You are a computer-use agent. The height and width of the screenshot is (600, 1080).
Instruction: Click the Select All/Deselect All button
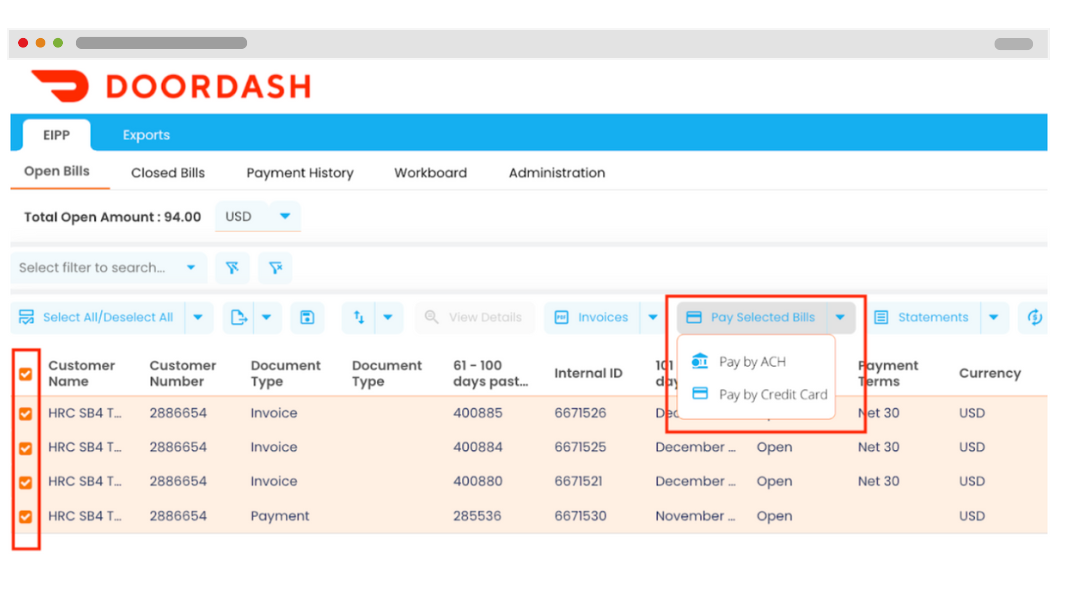pyautogui.click(x=97, y=318)
